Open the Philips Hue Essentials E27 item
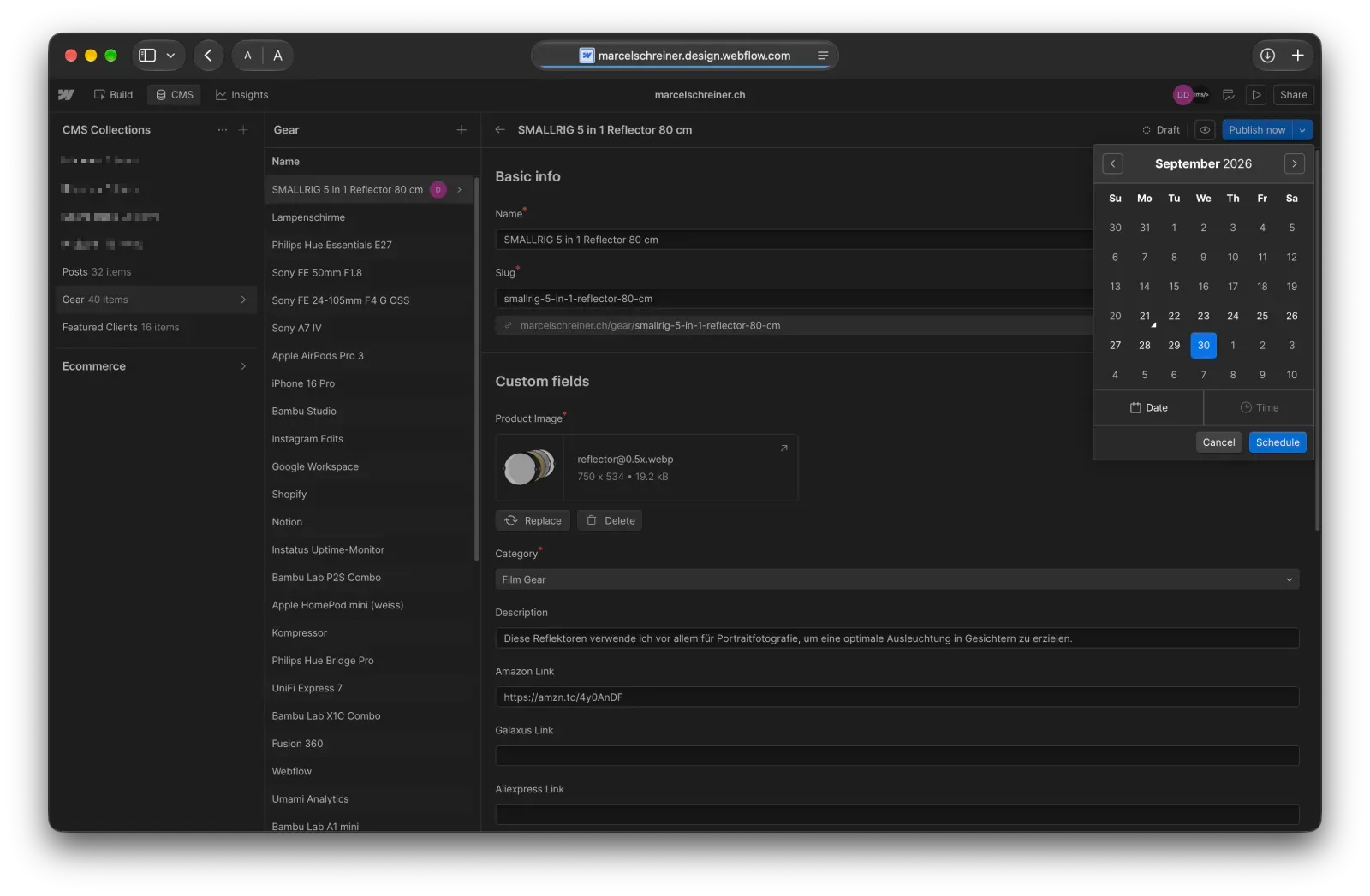Screen dimensions: 1370x896 click(x=369, y=246)
